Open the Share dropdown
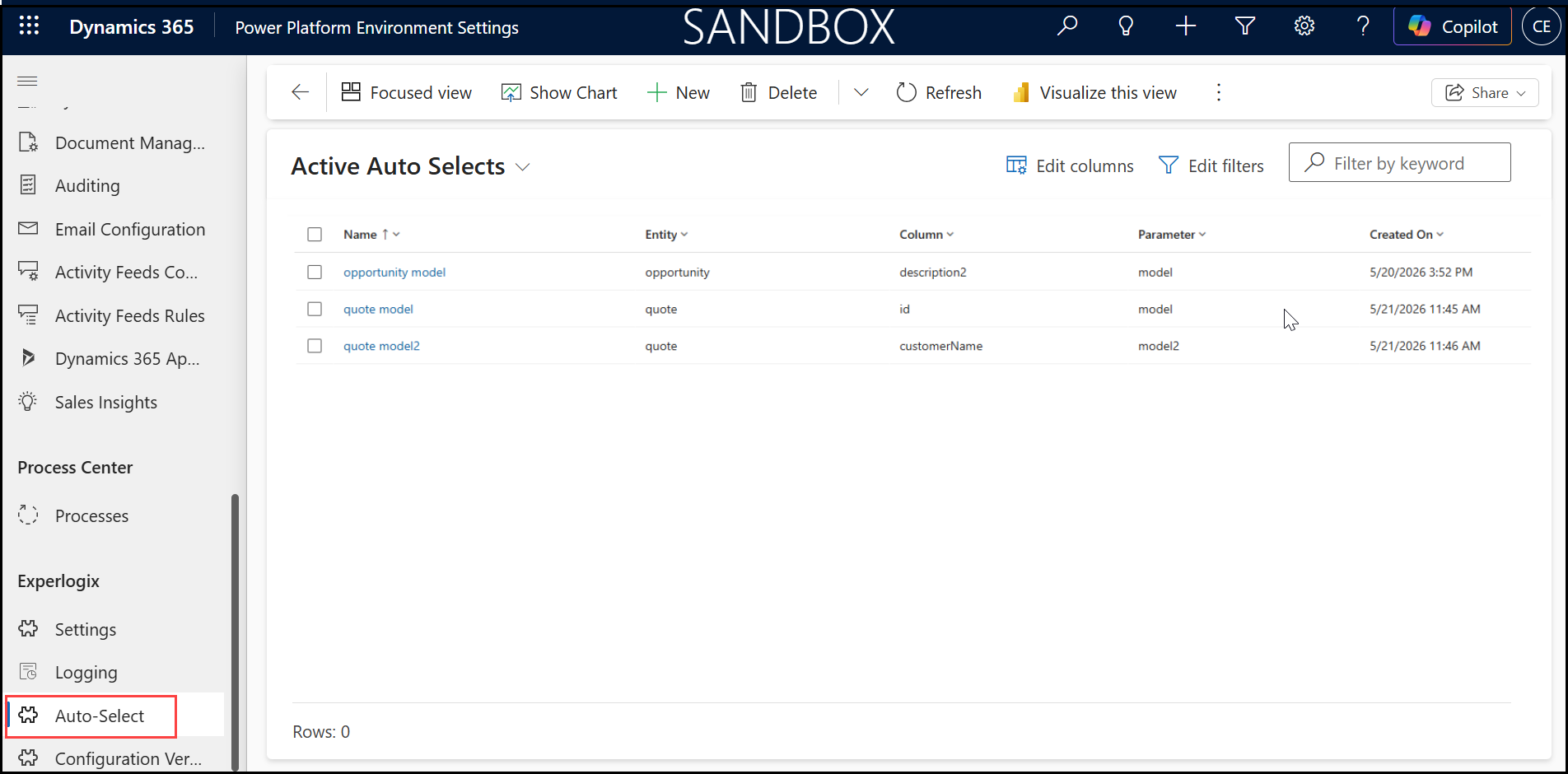The image size is (1568, 774). click(x=1485, y=92)
